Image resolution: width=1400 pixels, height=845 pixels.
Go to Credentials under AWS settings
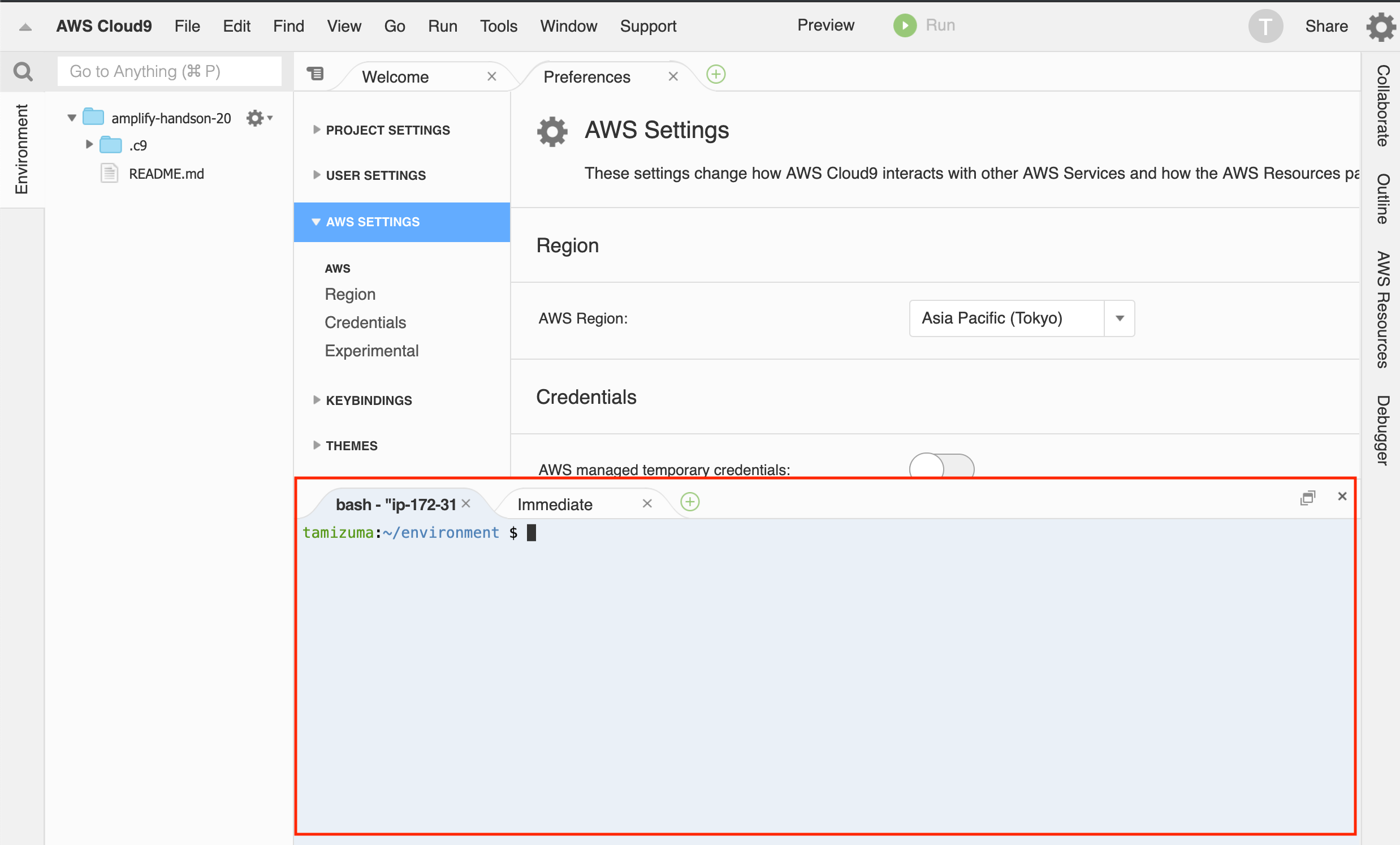click(365, 323)
